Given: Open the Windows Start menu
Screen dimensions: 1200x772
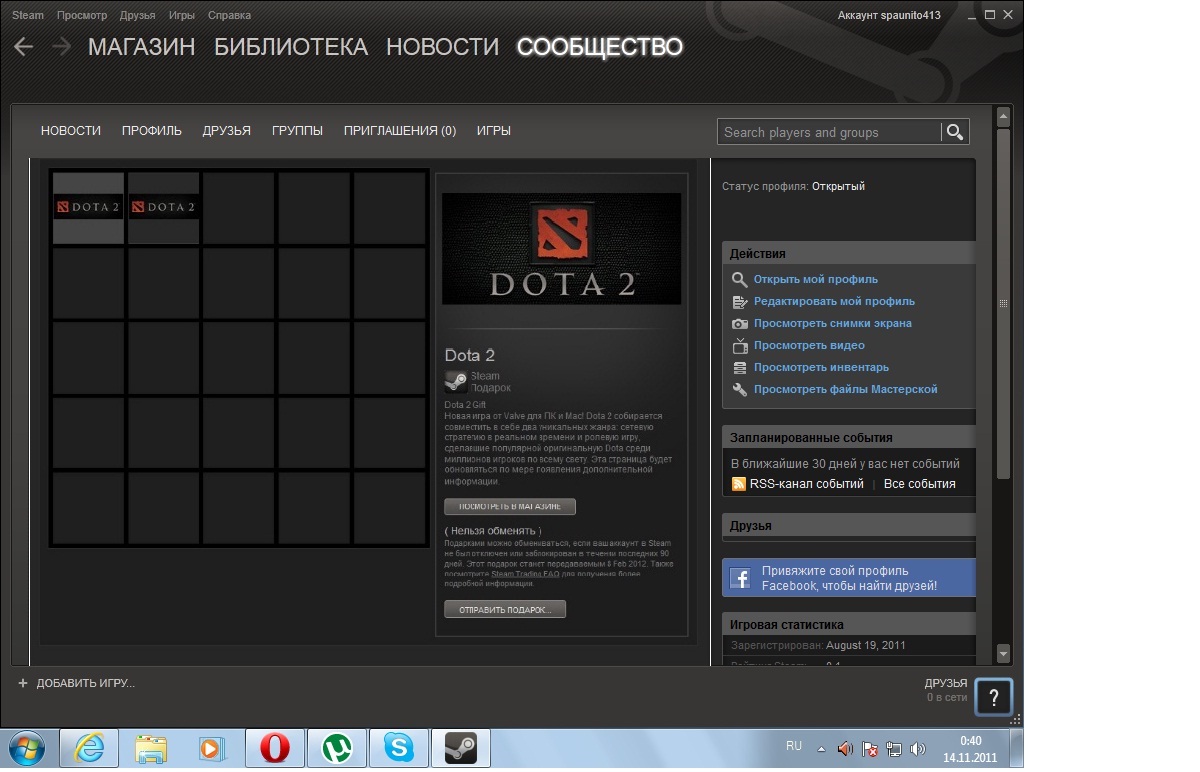Looking at the screenshot, I should (25, 748).
